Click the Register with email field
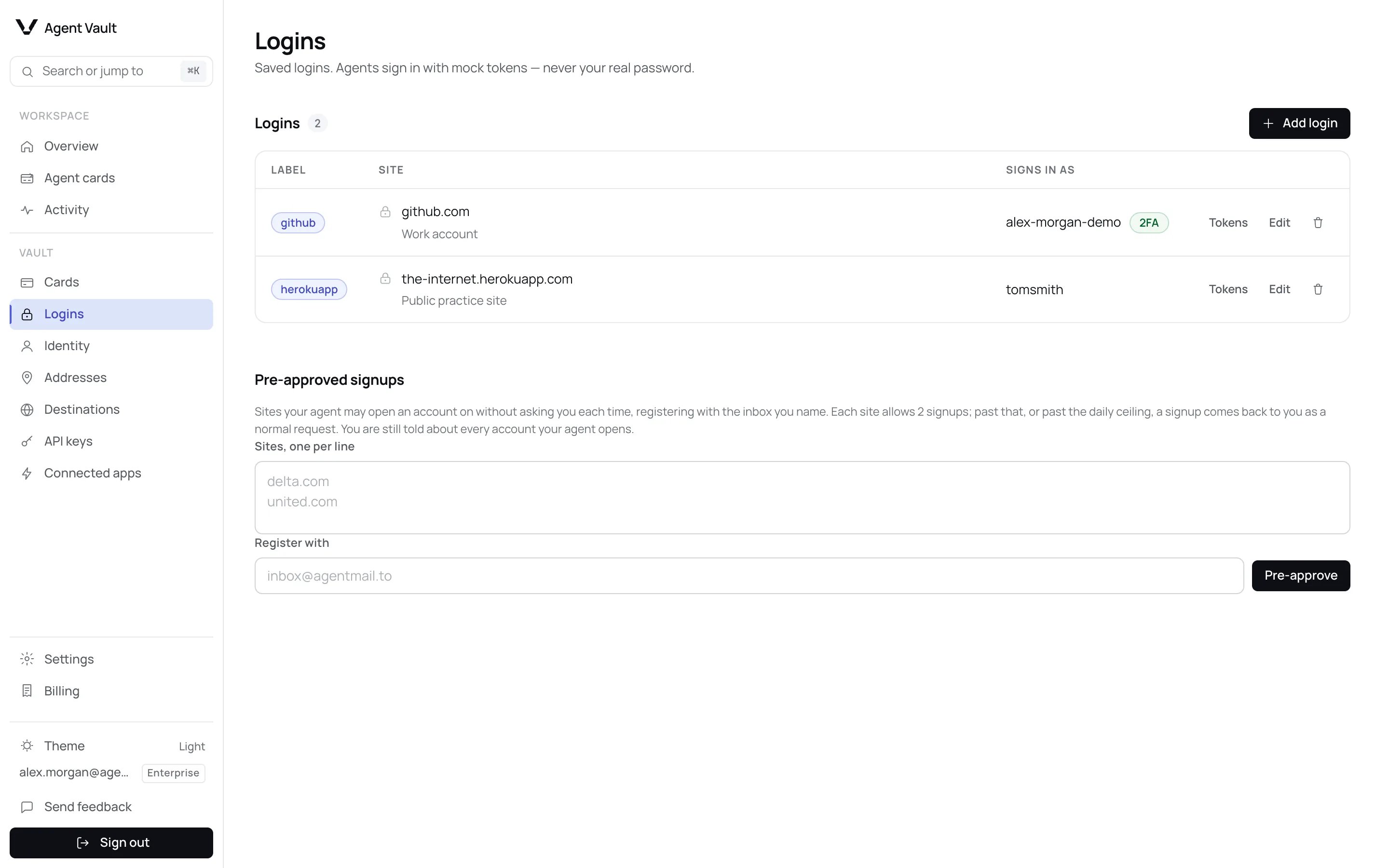 (x=749, y=576)
